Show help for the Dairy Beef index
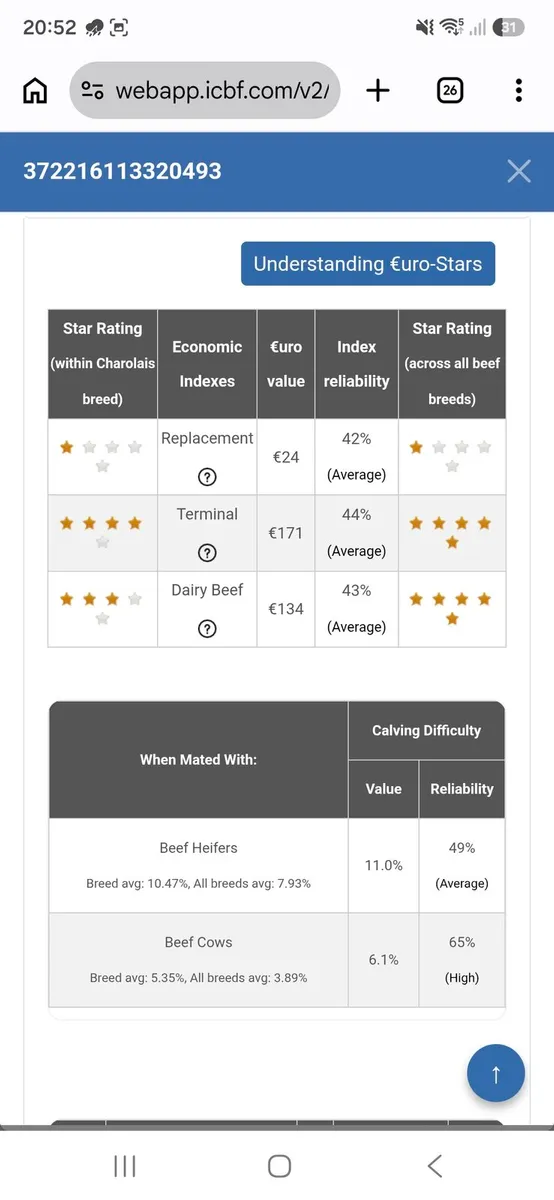Viewport: 554px width, 1200px height. (207, 628)
